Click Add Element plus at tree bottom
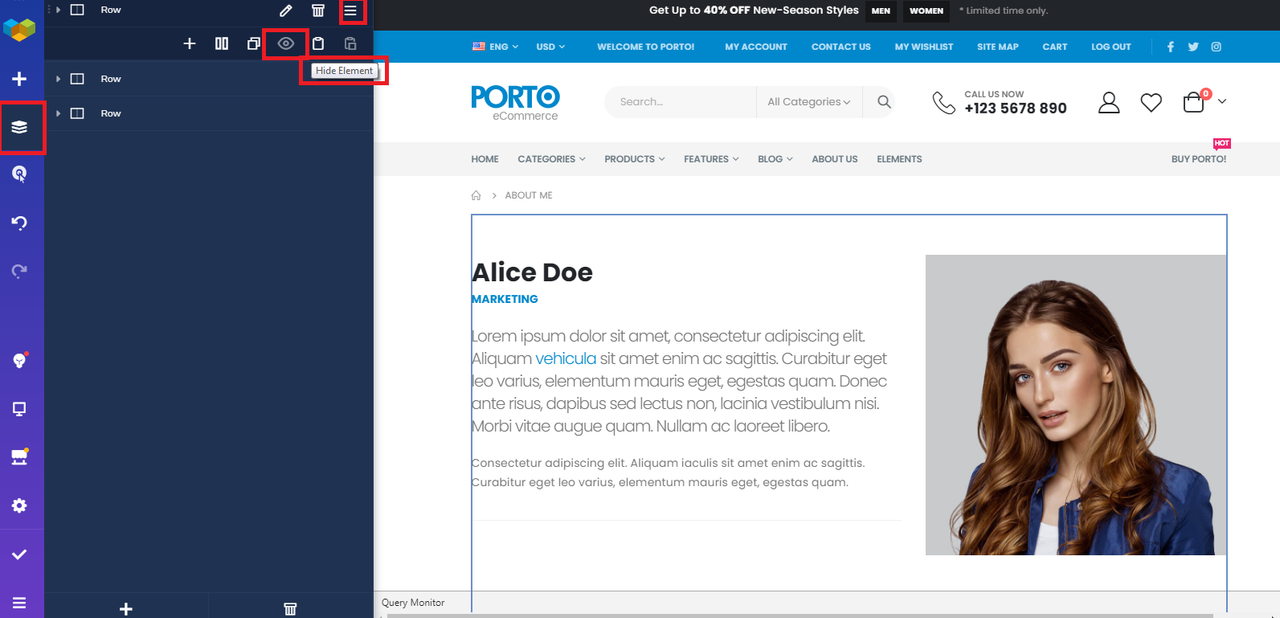 click(x=126, y=608)
